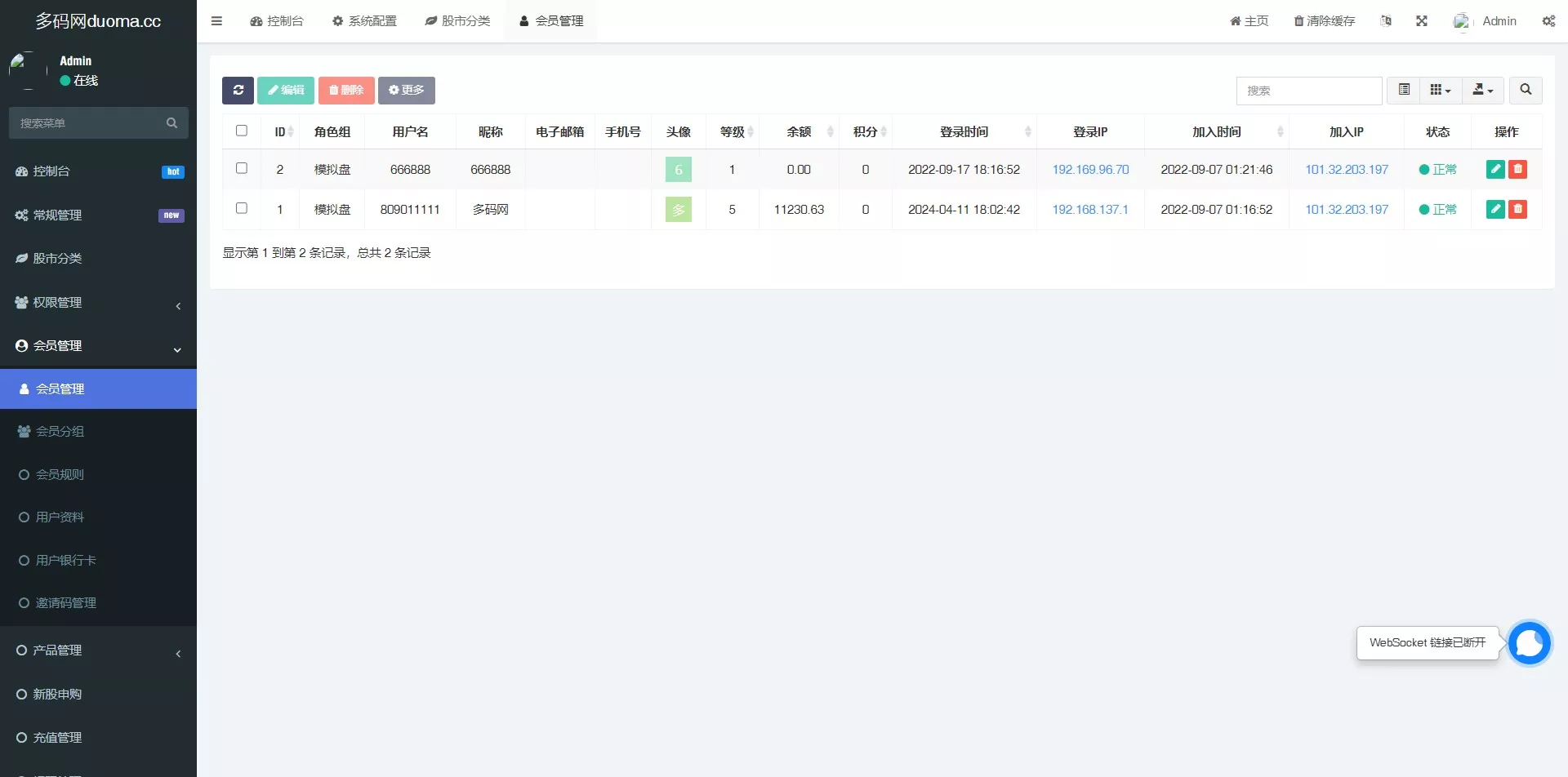Toggle table card view icon
This screenshot has height=777, width=1568.
coord(1404,91)
